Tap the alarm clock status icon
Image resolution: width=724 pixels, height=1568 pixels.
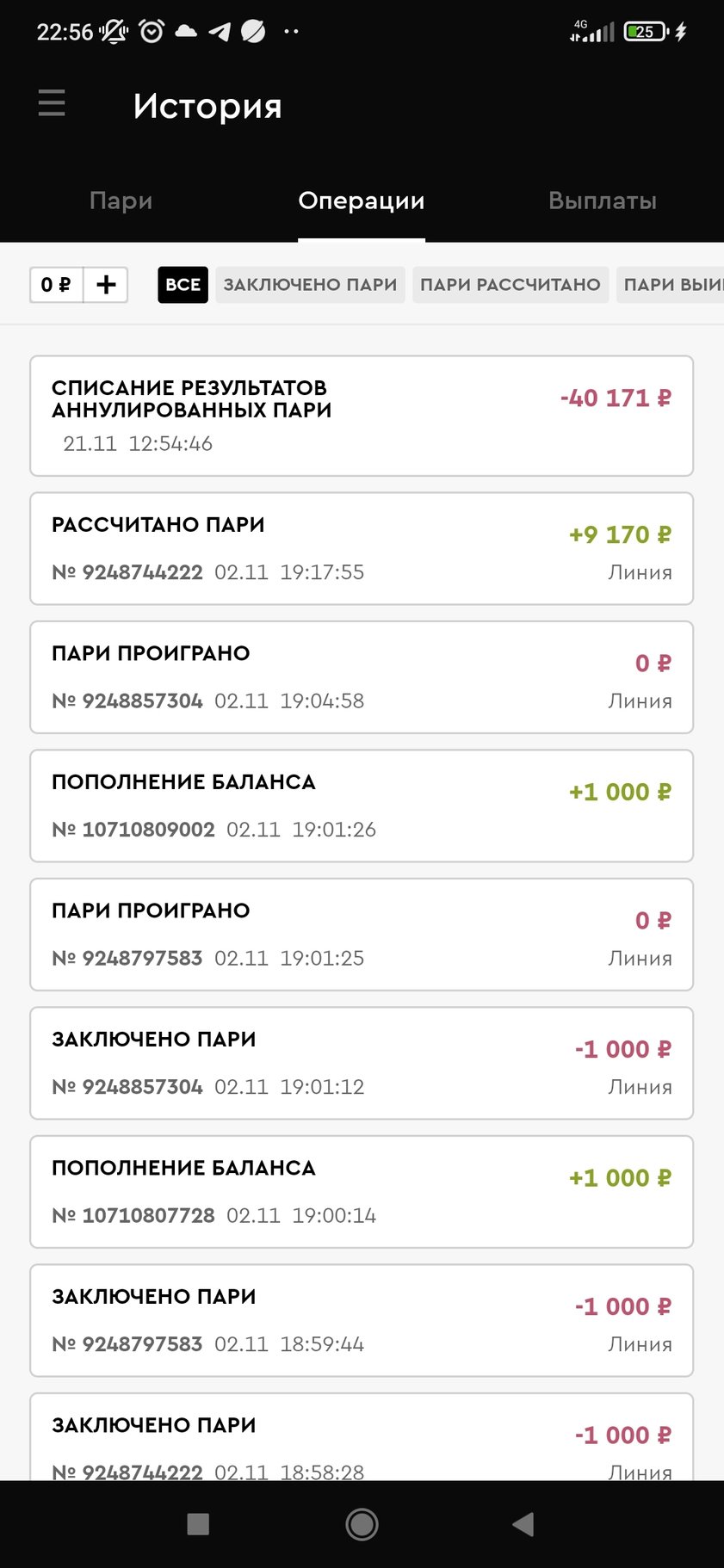tap(152, 32)
